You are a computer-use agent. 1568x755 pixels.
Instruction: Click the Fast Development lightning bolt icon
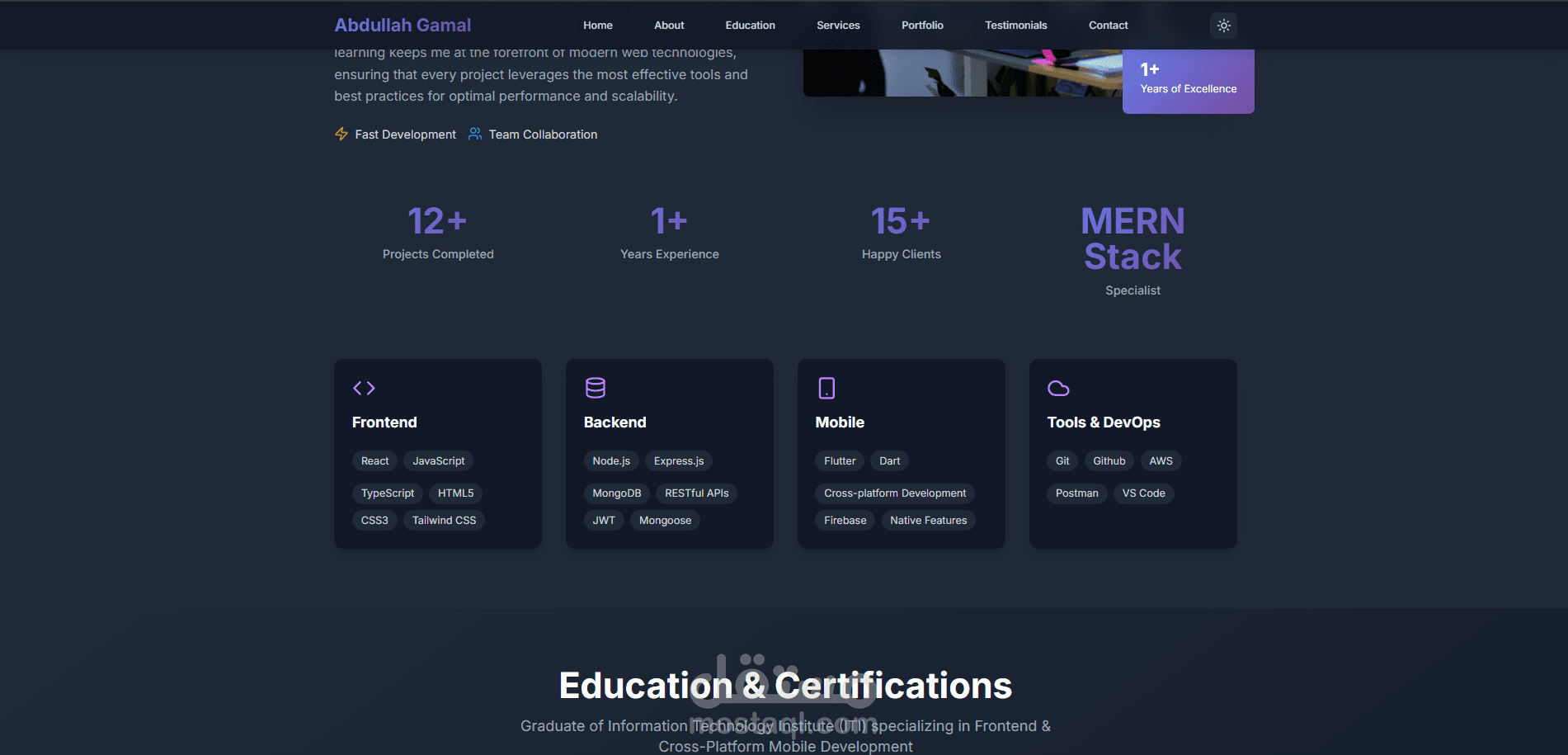point(341,134)
